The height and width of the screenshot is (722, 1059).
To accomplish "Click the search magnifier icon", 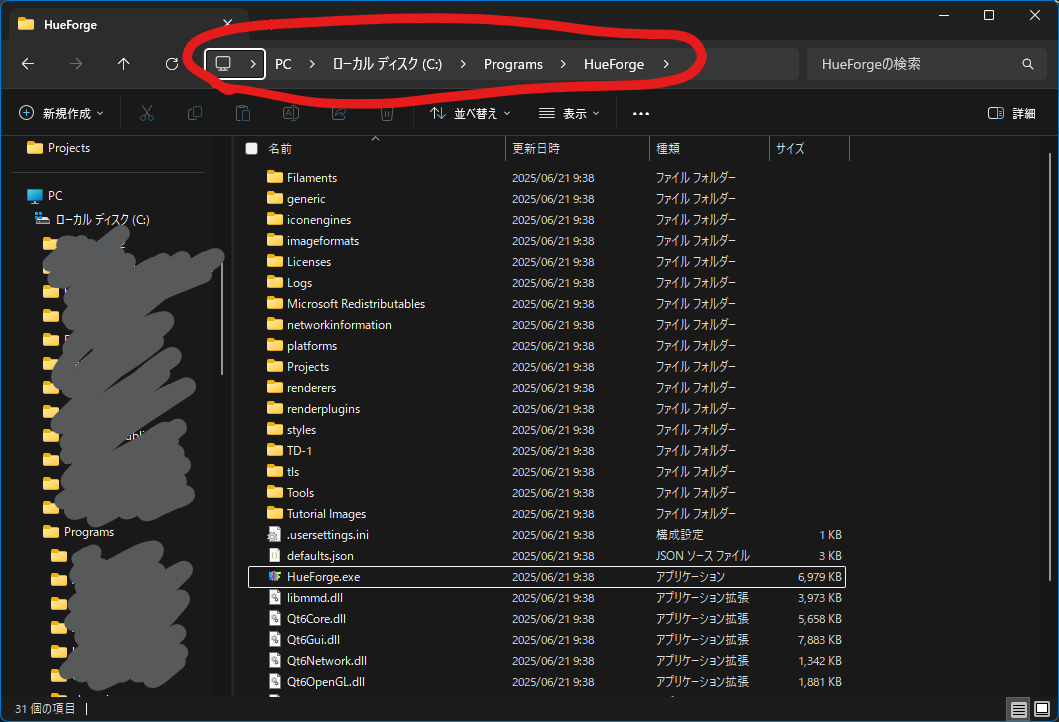I will 1027,64.
